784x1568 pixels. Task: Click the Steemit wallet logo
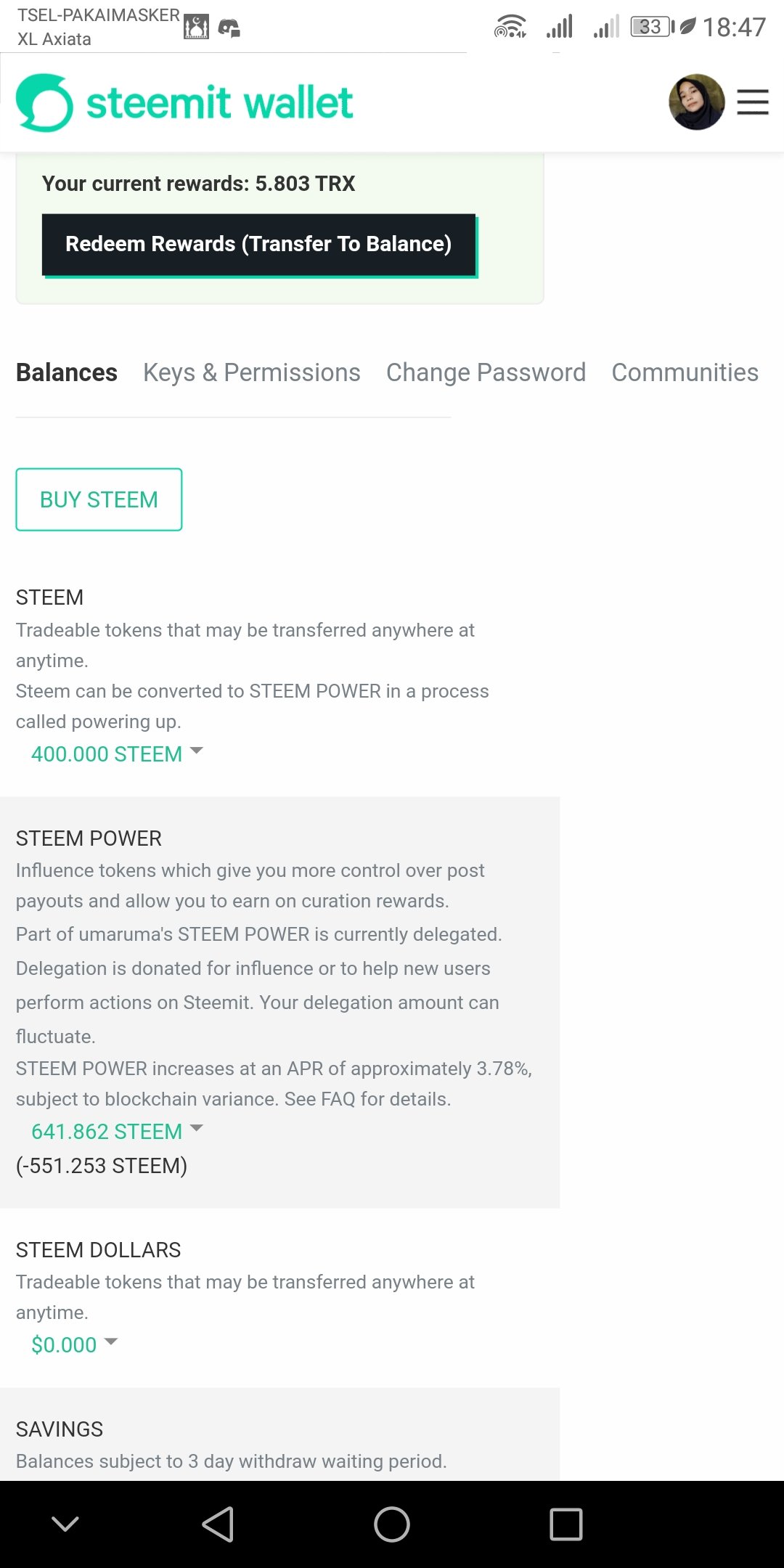(184, 102)
